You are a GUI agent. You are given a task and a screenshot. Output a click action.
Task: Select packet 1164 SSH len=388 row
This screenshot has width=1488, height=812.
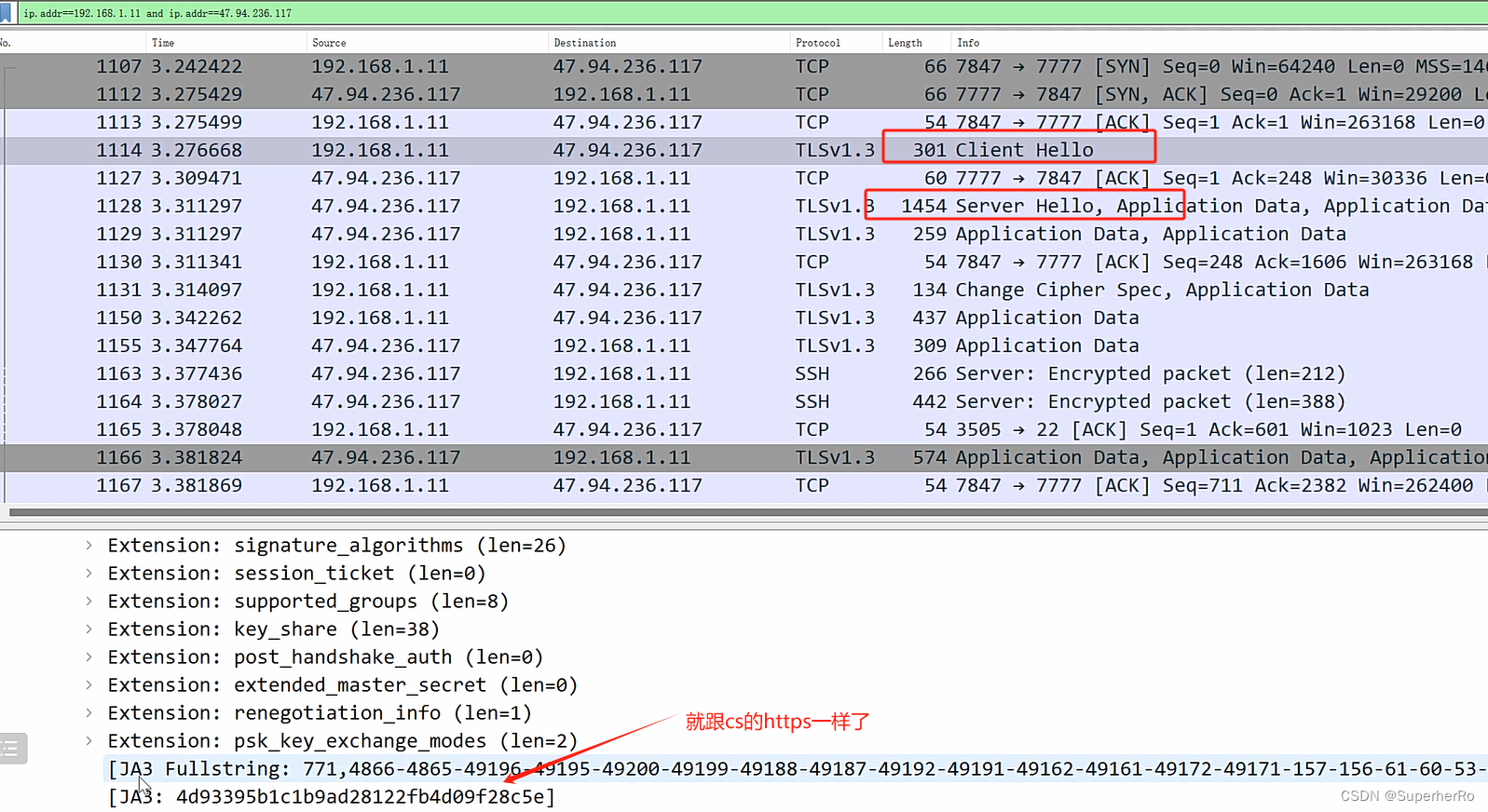point(744,402)
